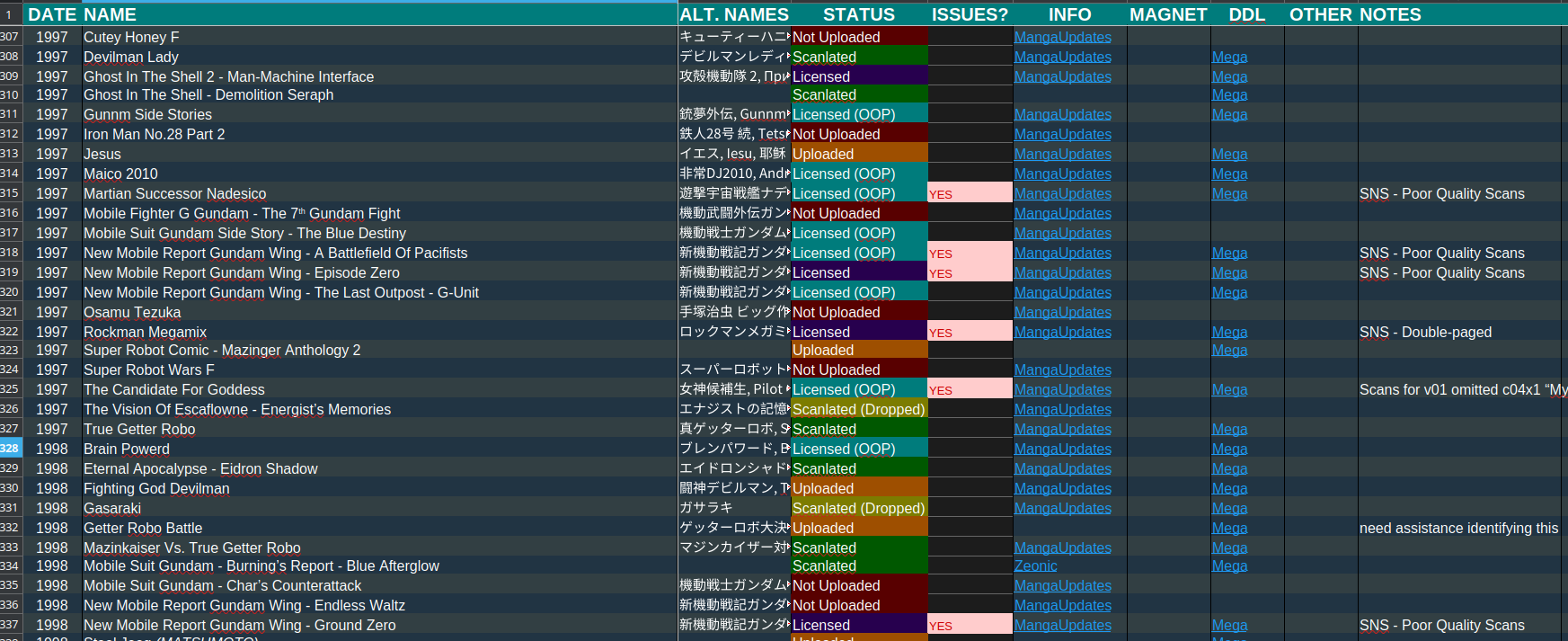
Task: Select YES issues cell for Gundam Wing Ground Zero
Action: coord(970,625)
